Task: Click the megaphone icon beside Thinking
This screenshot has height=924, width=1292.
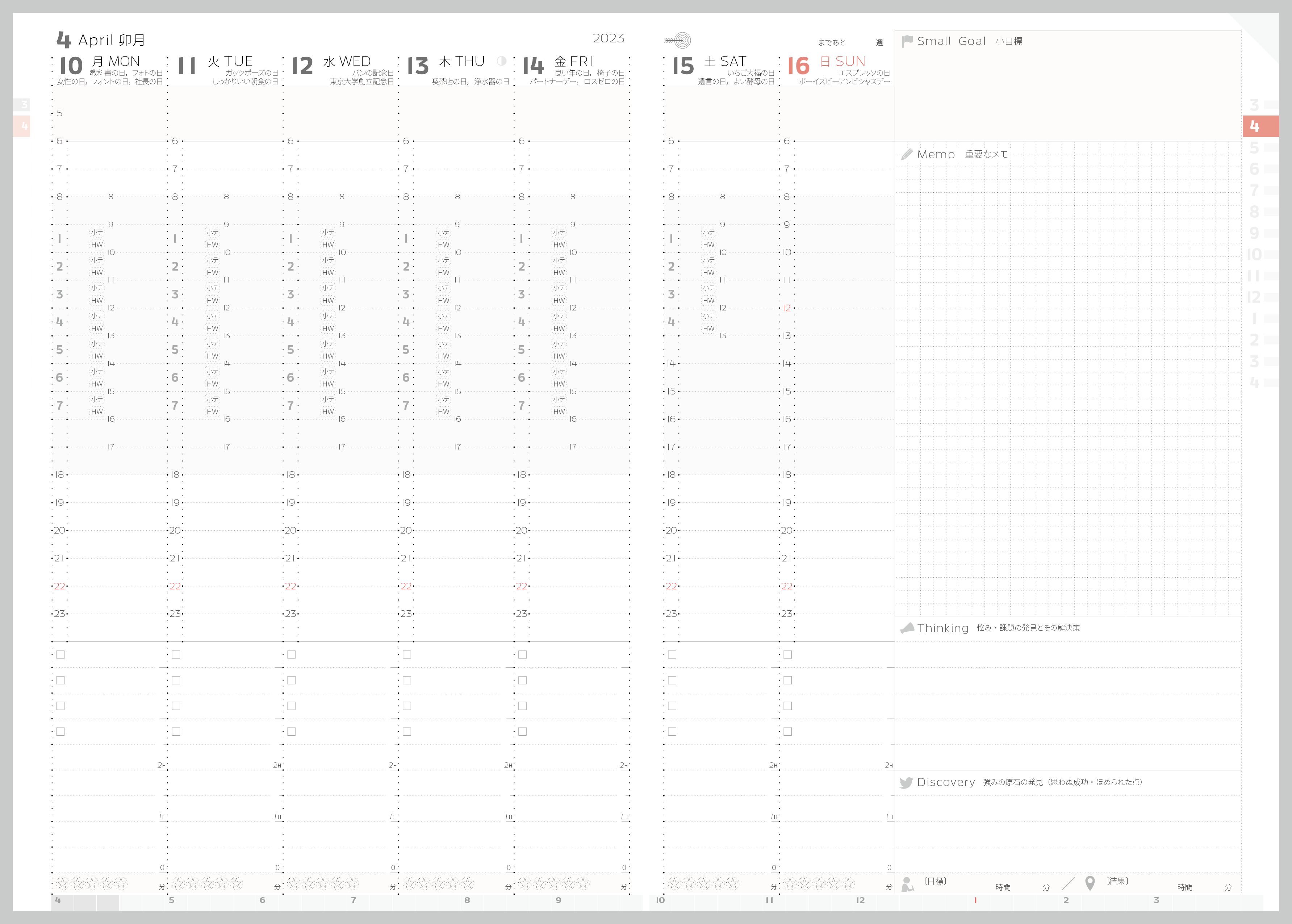Action: (907, 628)
